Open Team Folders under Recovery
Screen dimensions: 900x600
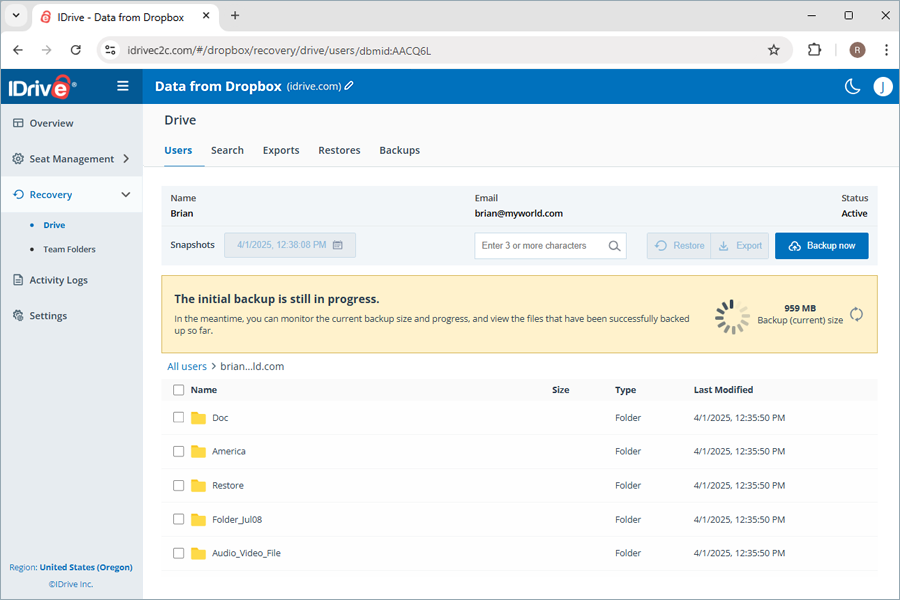69,249
